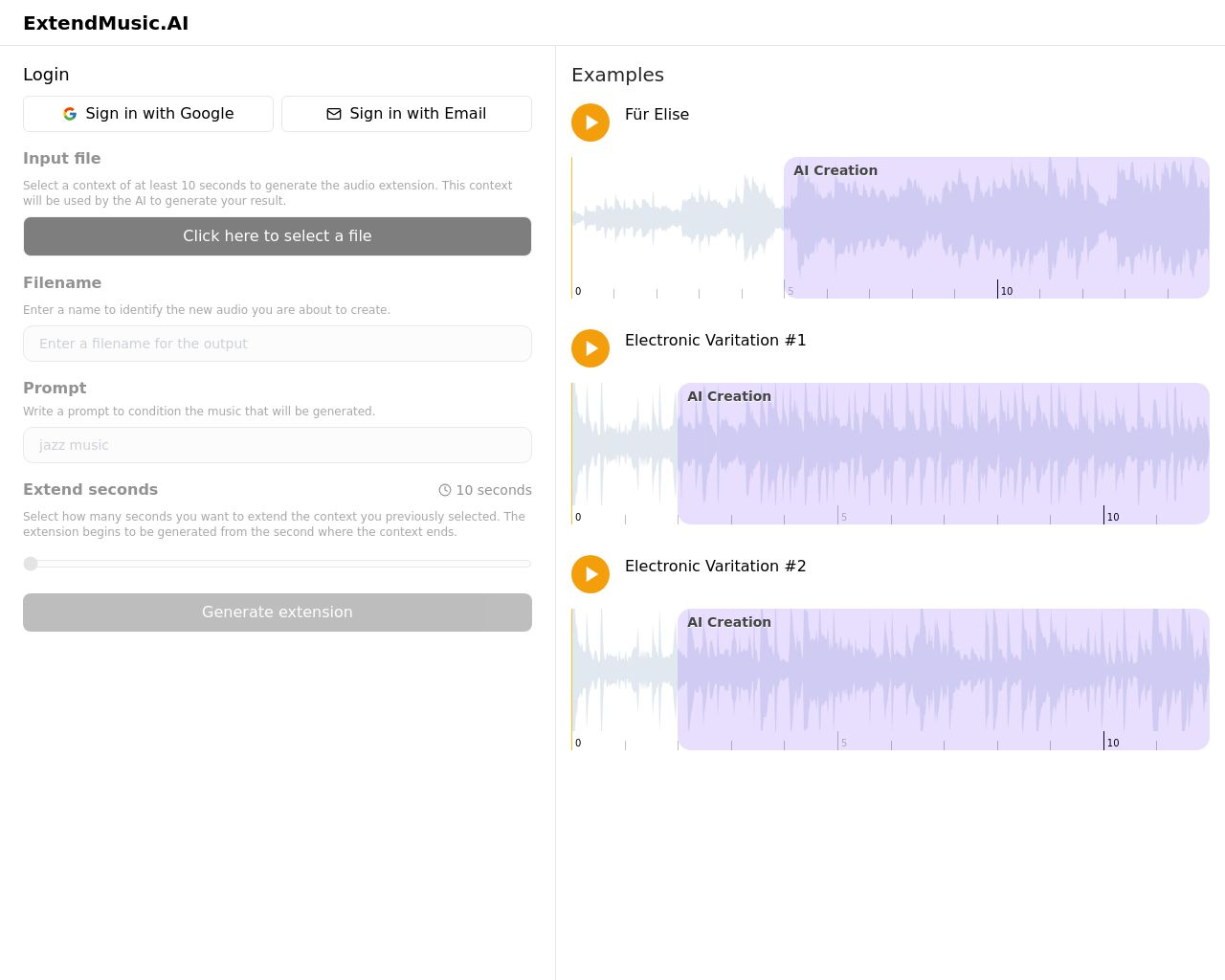This screenshot has width=1225, height=980.
Task: Click AI Creation region of Electronic Varitation #1
Action: coord(944,454)
